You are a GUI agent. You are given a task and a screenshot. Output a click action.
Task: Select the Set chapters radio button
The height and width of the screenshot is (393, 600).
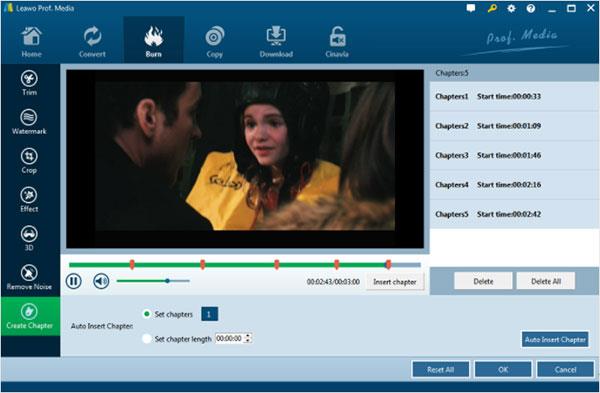pyautogui.click(x=146, y=314)
